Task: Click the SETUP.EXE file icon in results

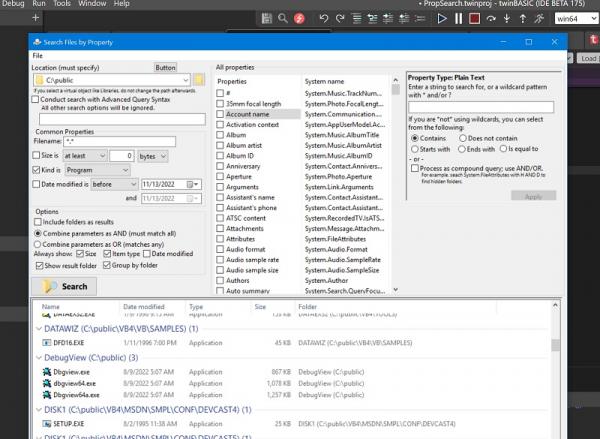Action: [x=47, y=424]
